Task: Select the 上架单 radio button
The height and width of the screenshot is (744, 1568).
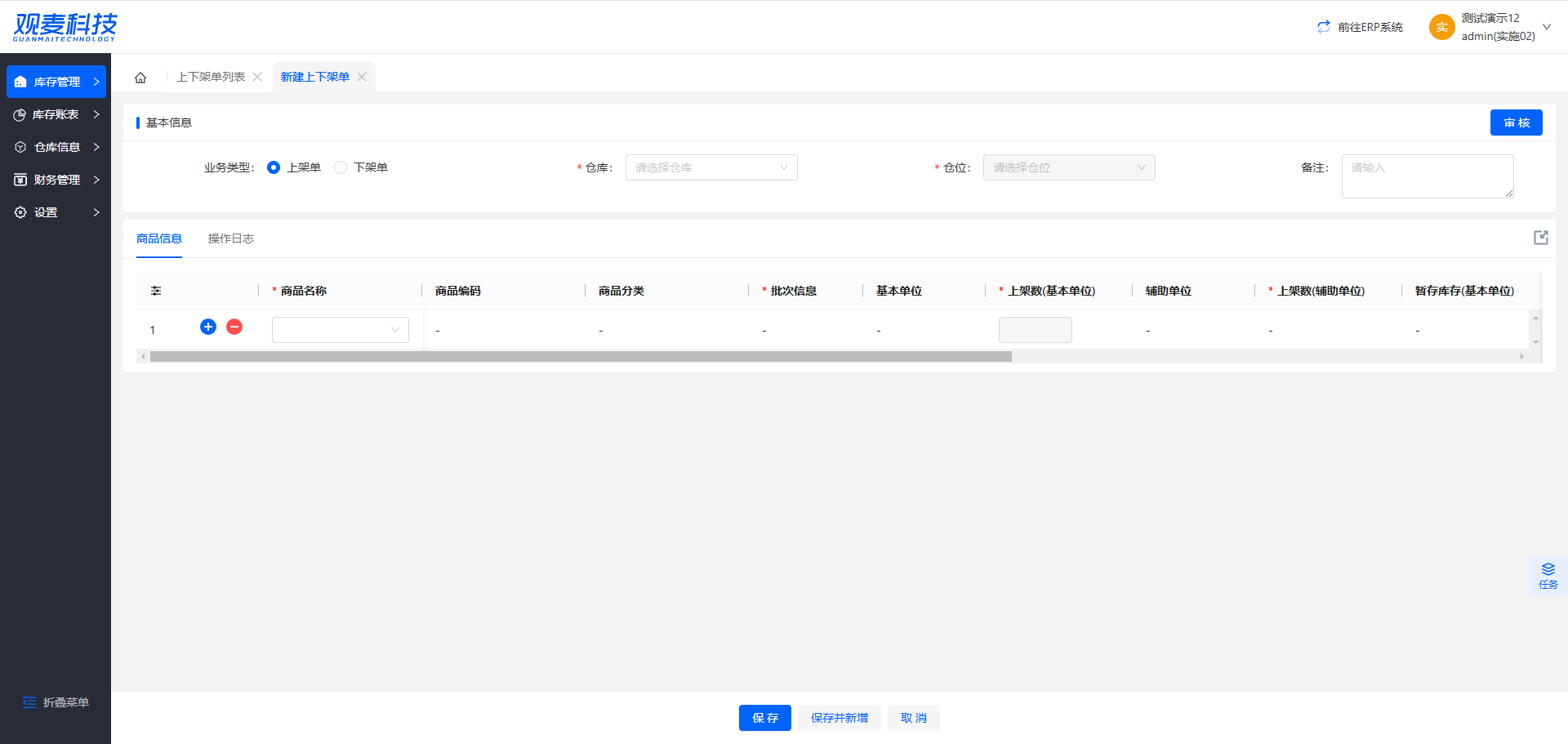Action: pyautogui.click(x=274, y=167)
